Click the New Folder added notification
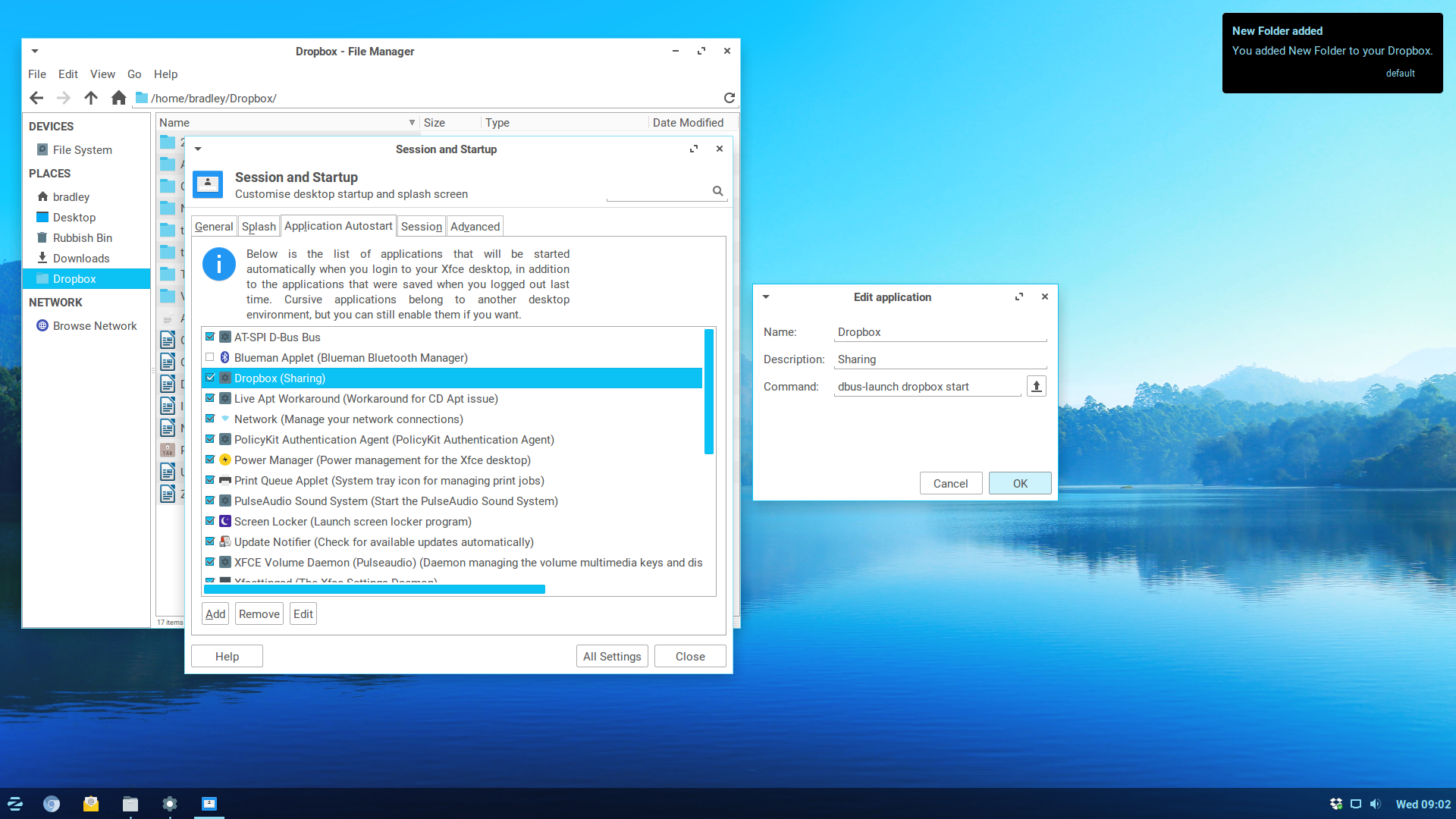The width and height of the screenshot is (1456, 819). (1332, 53)
